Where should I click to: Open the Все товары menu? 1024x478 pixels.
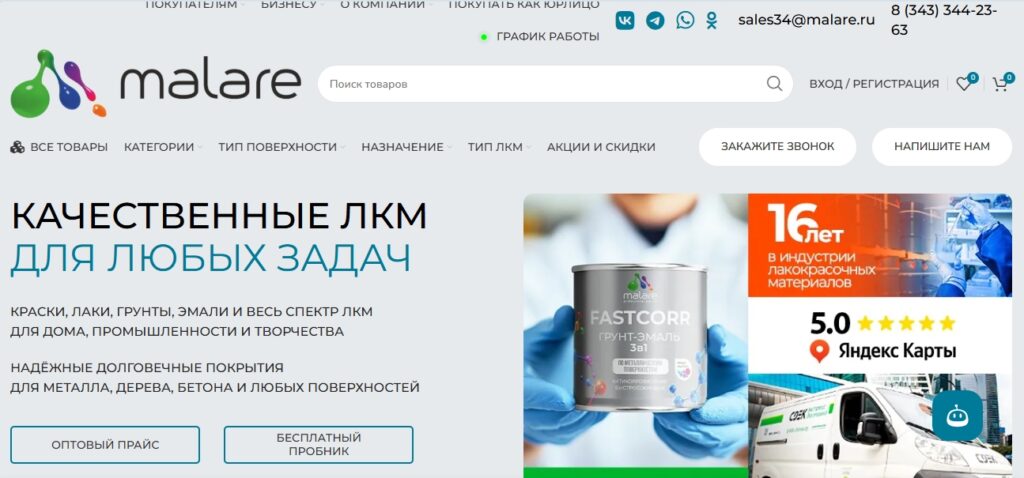pyautogui.click(x=59, y=147)
